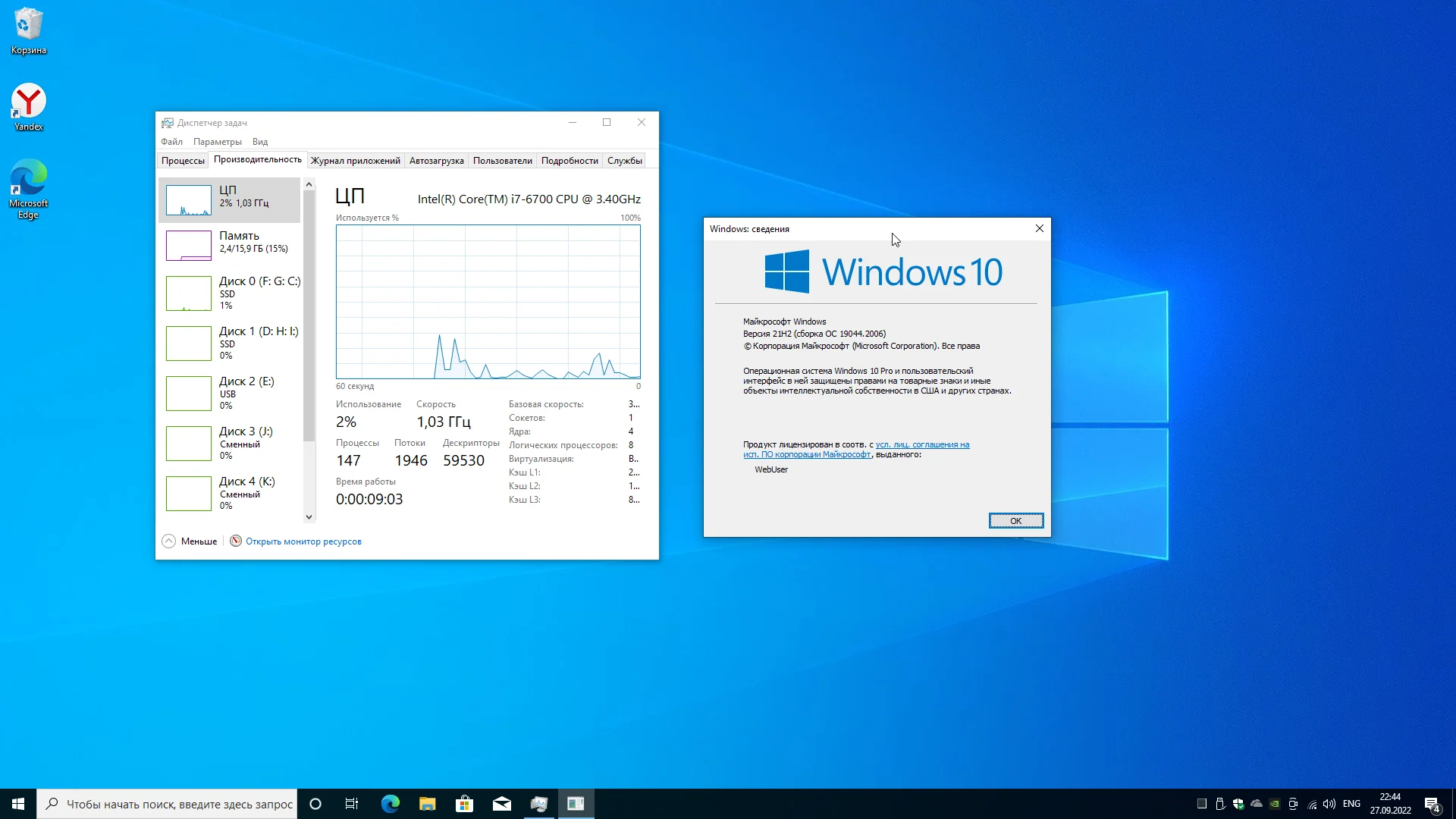Click the Task View taskbar icon
1456x819 pixels.
coord(352,804)
